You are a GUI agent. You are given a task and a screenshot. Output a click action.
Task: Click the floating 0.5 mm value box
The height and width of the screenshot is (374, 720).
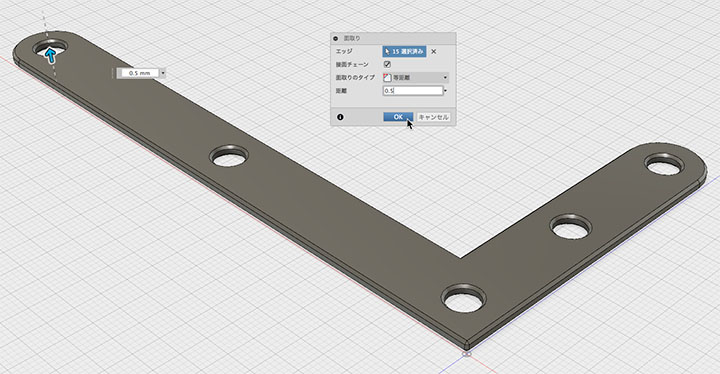pos(138,73)
